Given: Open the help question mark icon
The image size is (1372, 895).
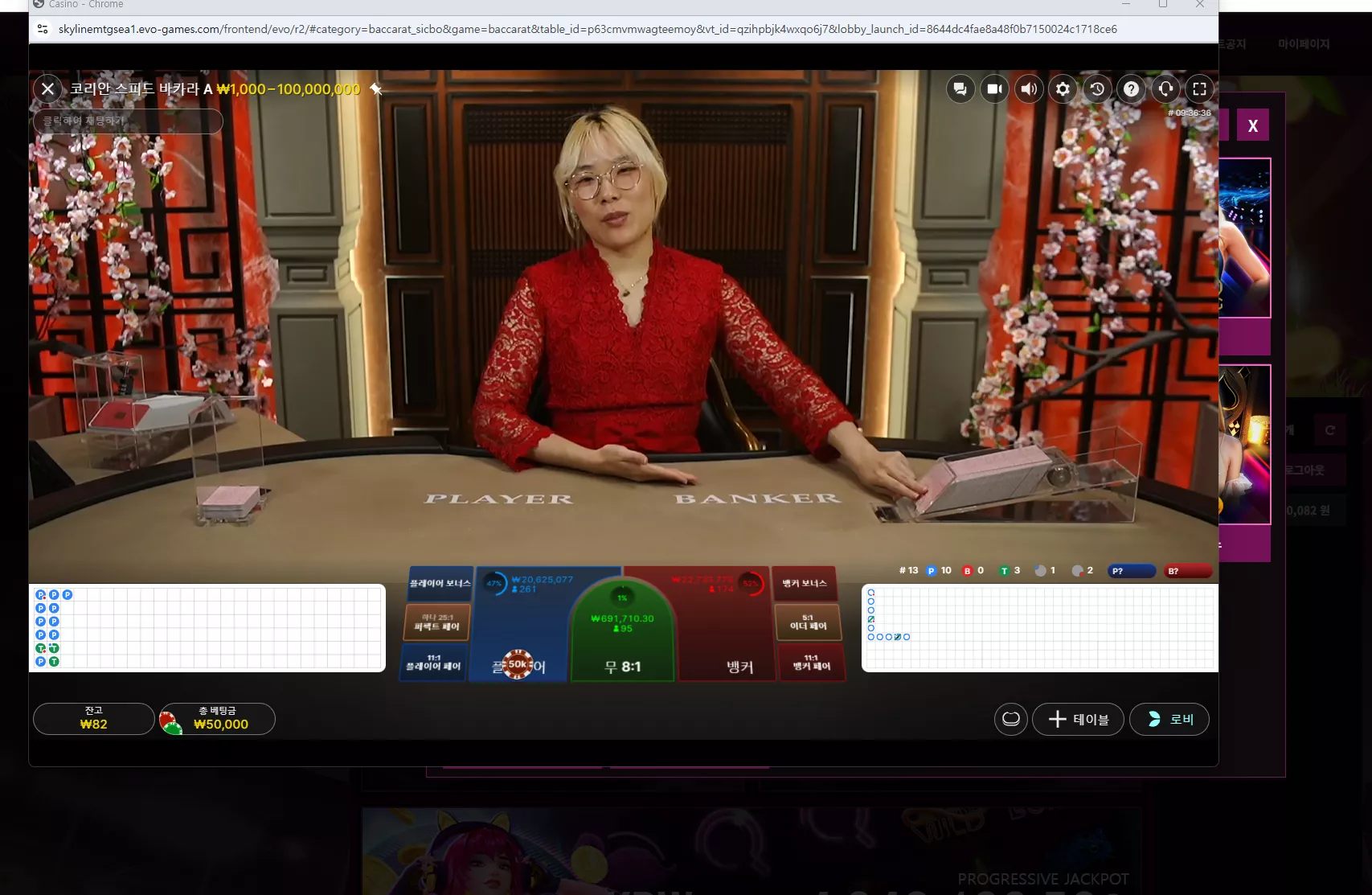Looking at the screenshot, I should pos(1131,89).
